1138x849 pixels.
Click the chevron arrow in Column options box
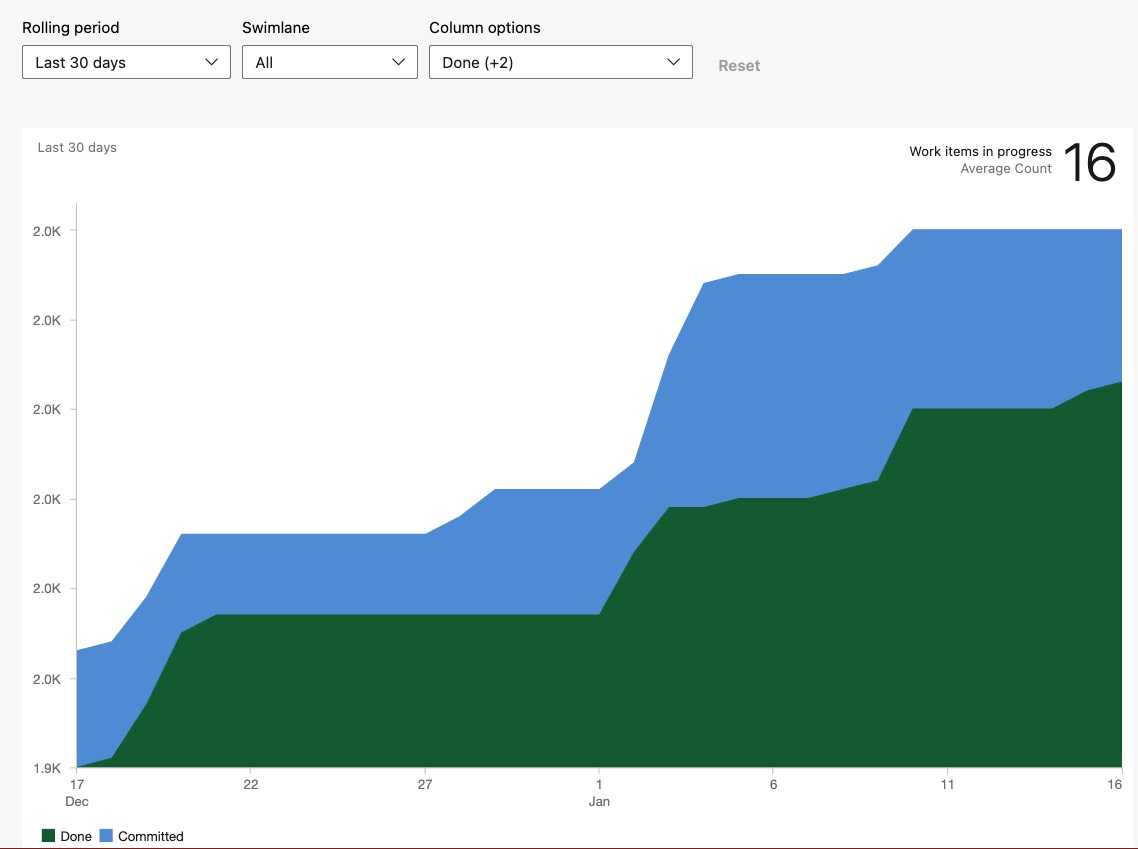click(x=673, y=62)
